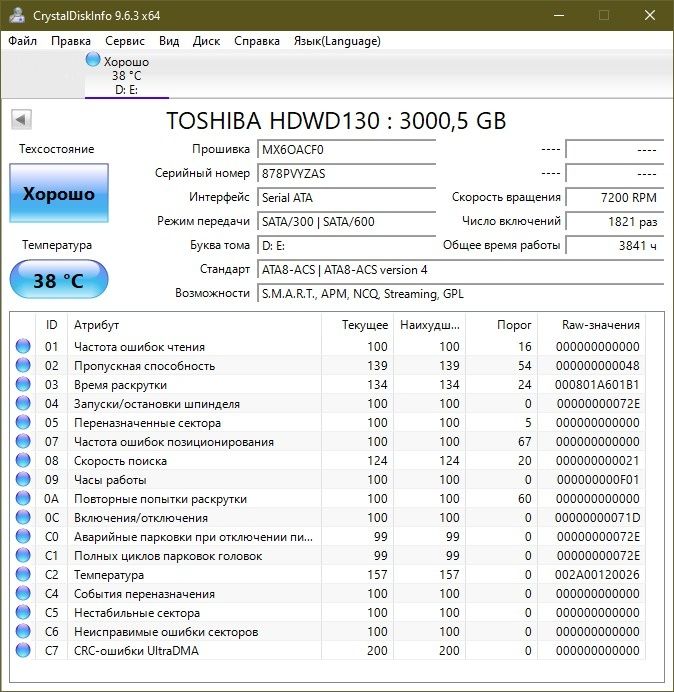The image size is (674, 692).
Task: Open the Справка menu
Action: coord(257,41)
